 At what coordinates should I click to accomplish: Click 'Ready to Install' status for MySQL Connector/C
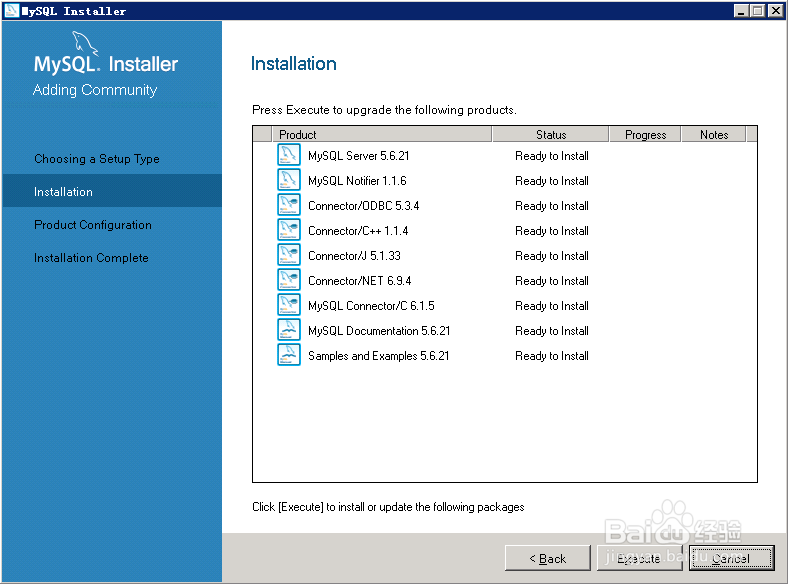[552, 306]
